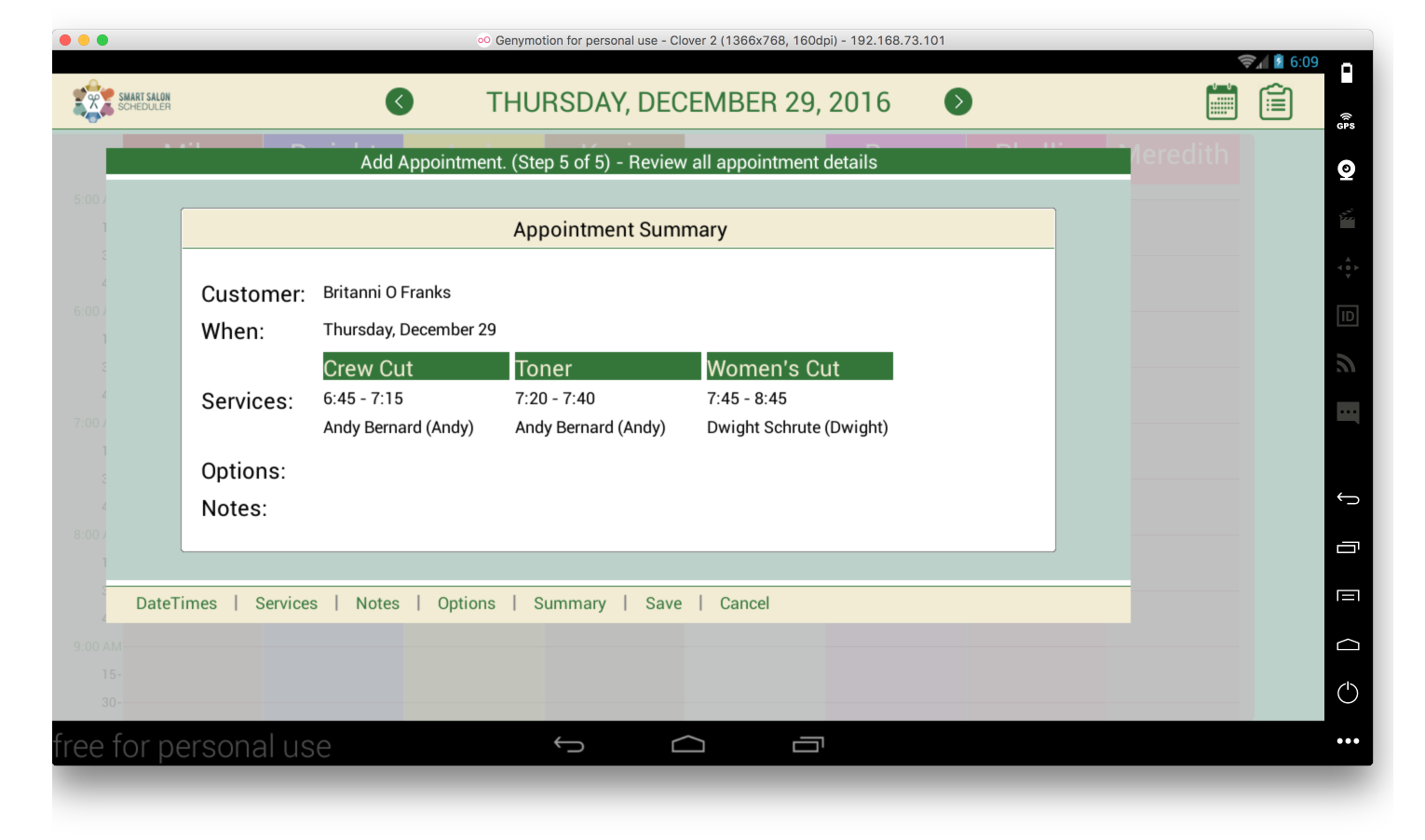1425x840 pixels.
Task: Go to Services step
Action: tap(286, 603)
